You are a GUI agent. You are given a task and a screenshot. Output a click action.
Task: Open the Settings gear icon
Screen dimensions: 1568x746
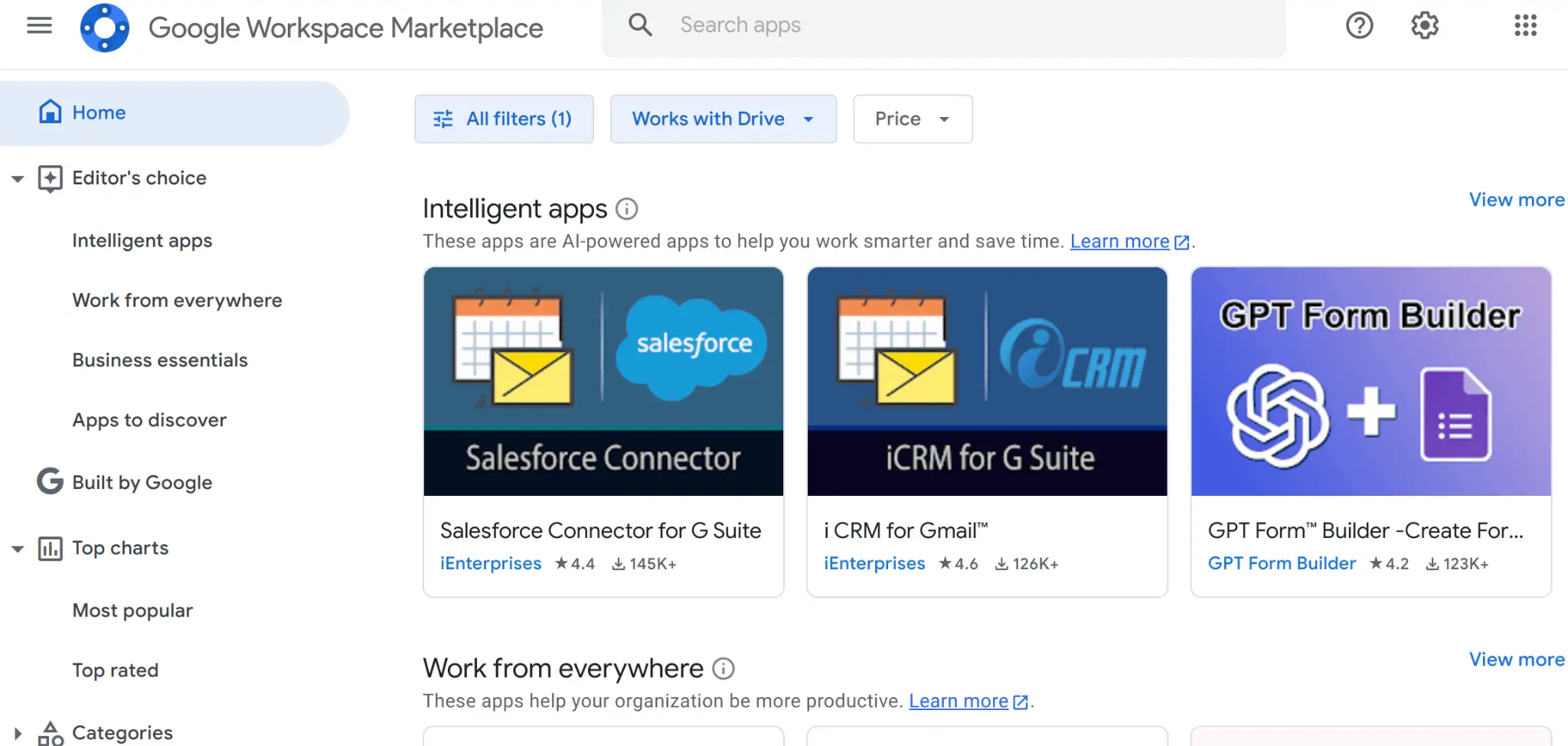click(x=1424, y=26)
